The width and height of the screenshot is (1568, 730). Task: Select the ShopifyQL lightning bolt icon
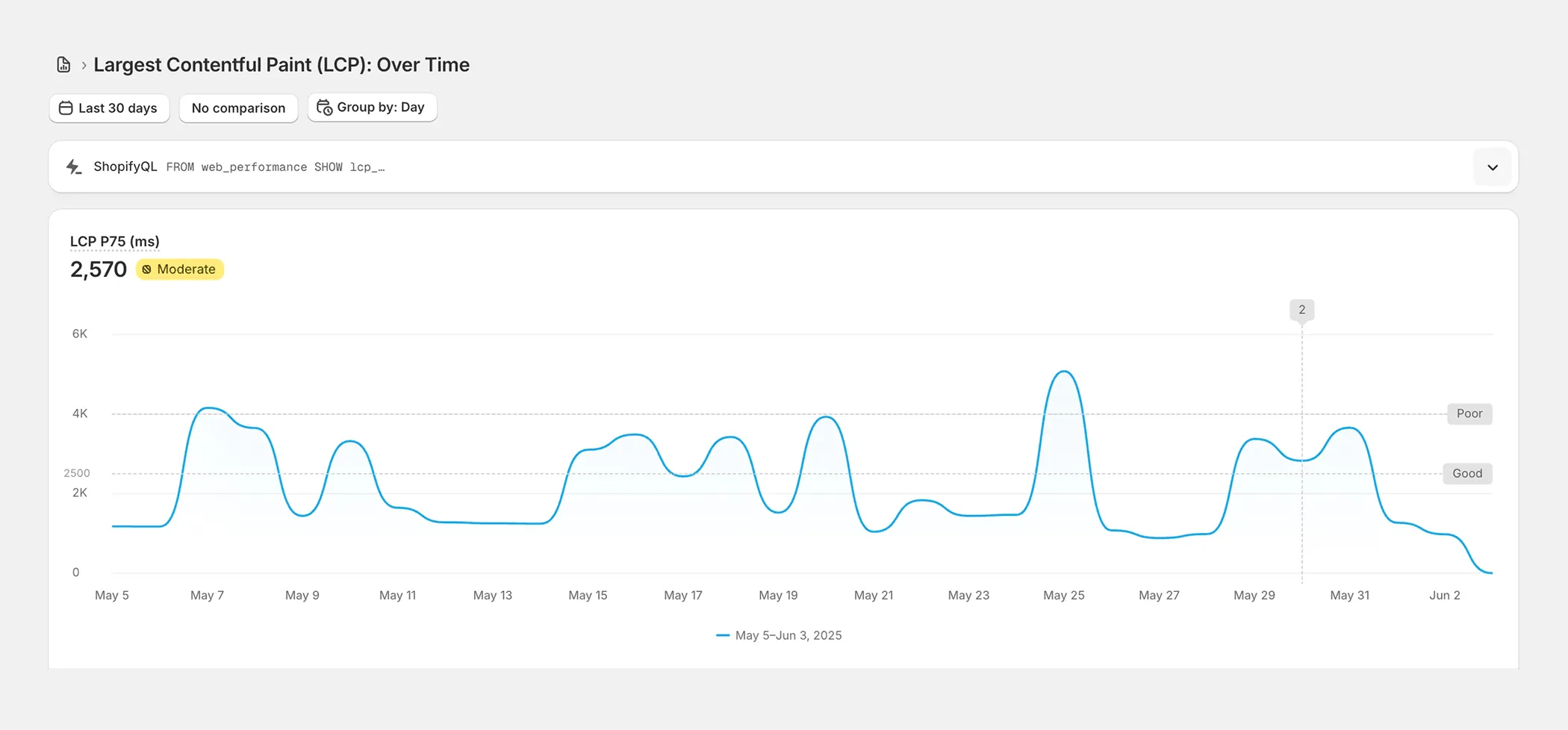[73, 166]
